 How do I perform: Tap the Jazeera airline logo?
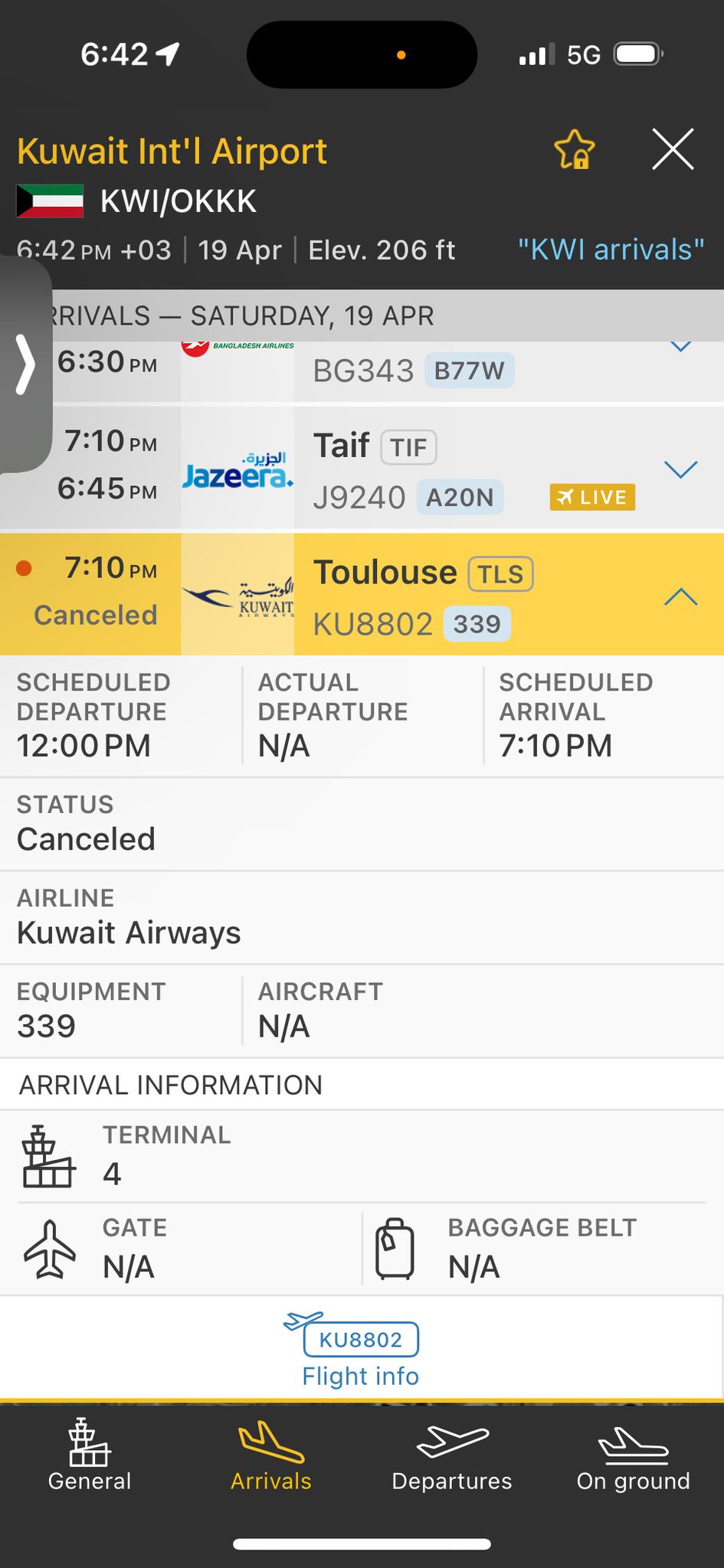pyautogui.click(x=238, y=470)
